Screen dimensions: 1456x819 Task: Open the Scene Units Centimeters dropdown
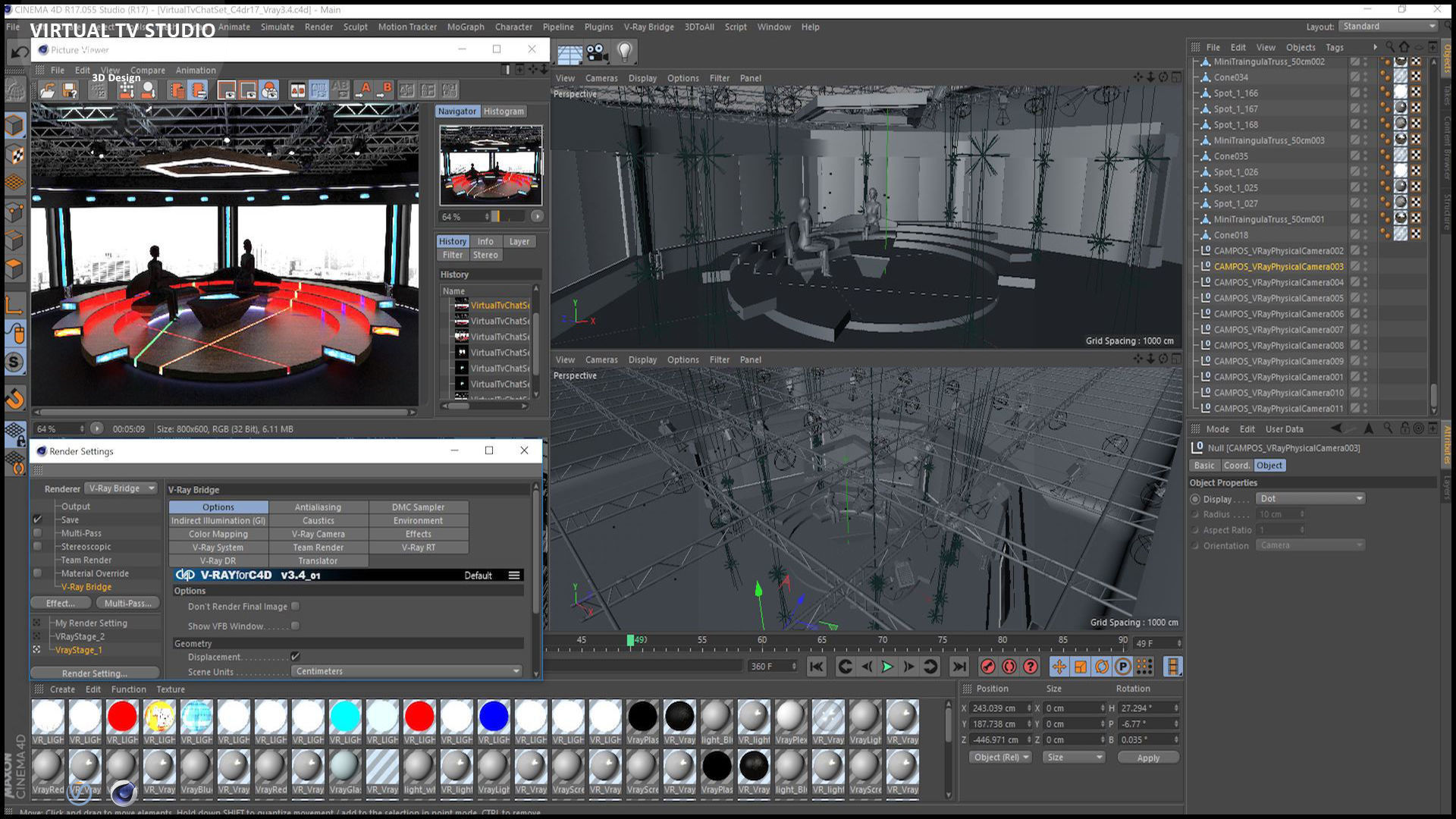(407, 671)
